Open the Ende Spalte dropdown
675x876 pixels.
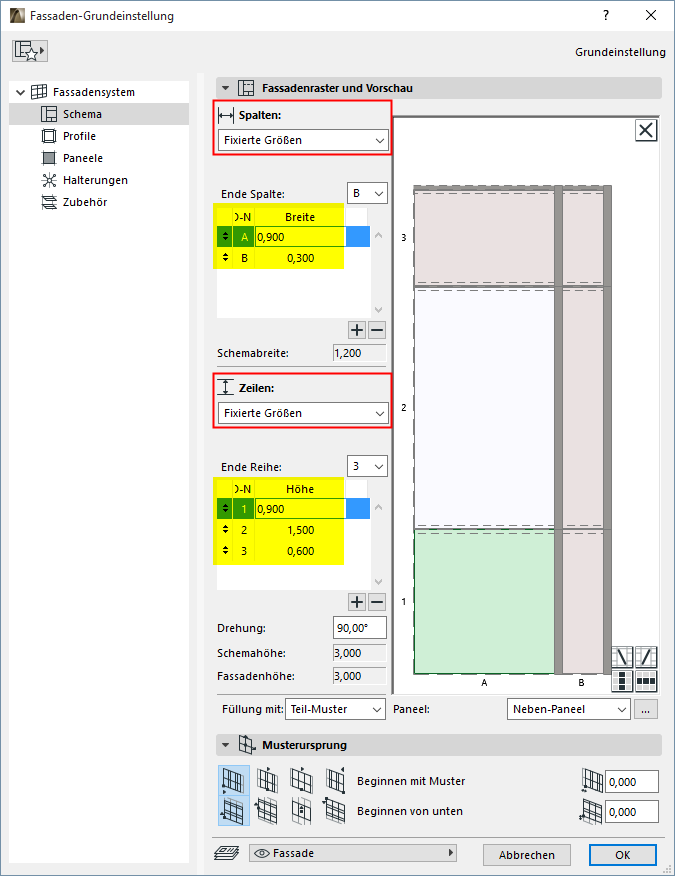point(367,193)
